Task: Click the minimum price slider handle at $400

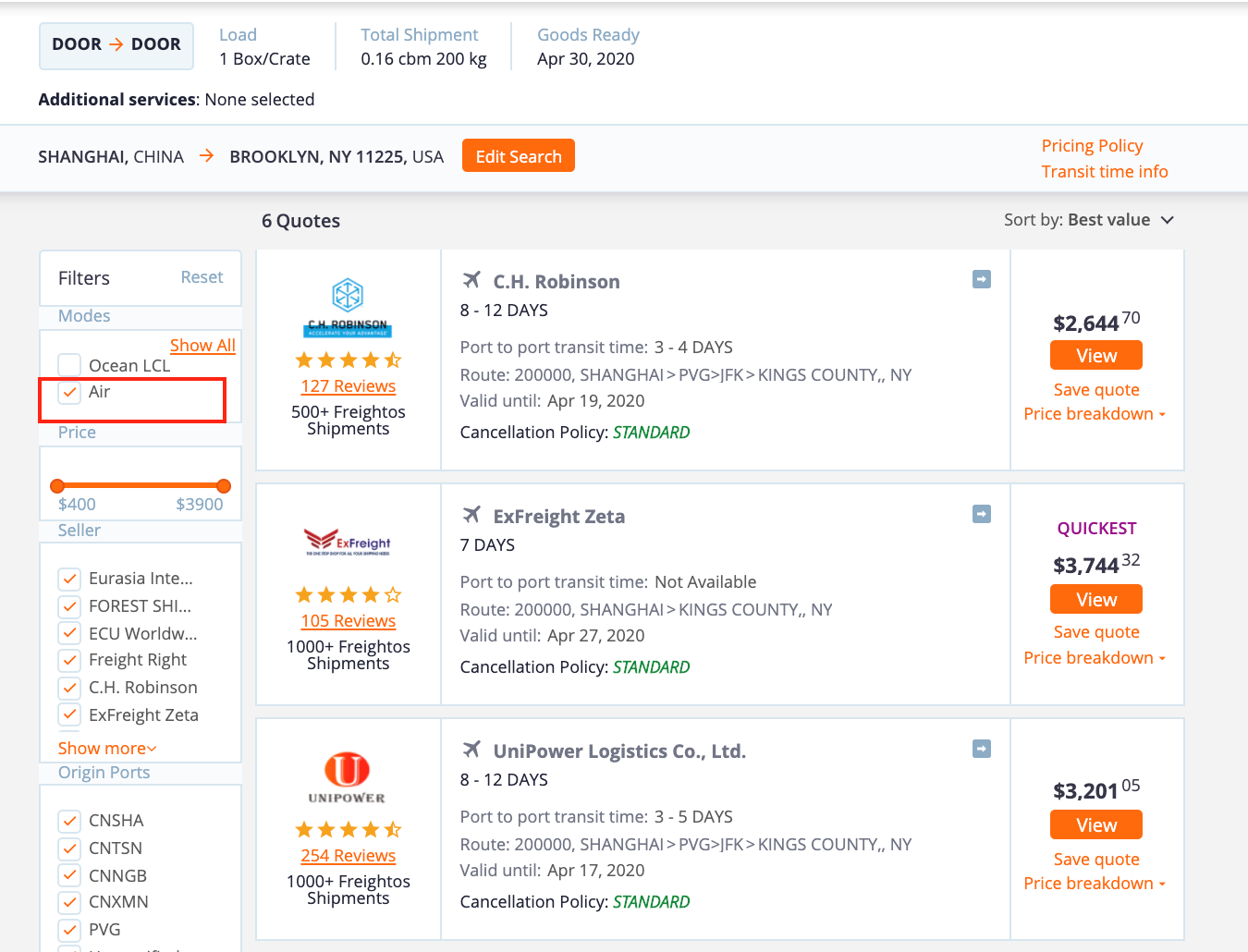Action: pyautogui.click(x=57, y=486)
